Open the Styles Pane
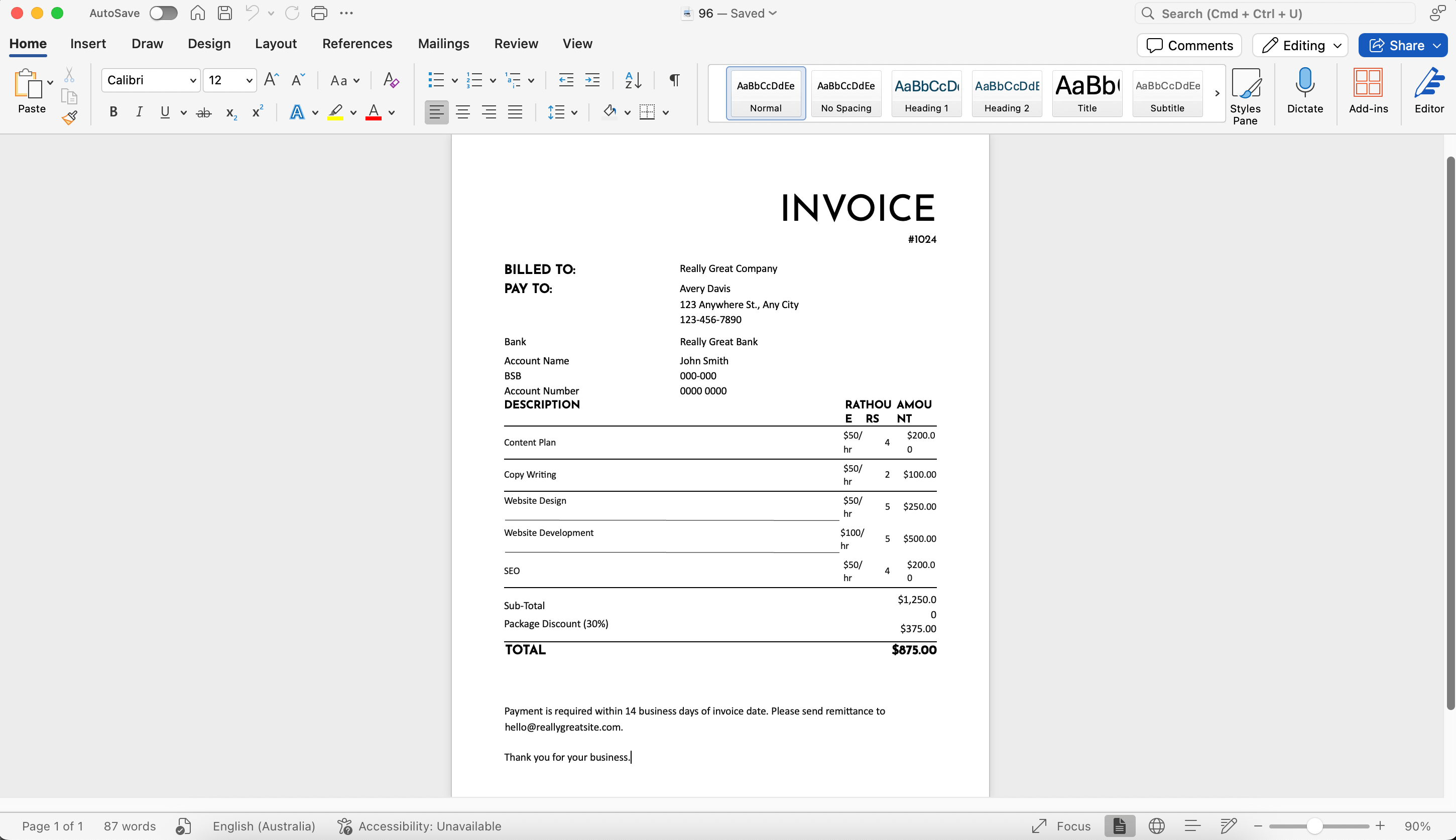The image size is (1456, 840). 1245,96
